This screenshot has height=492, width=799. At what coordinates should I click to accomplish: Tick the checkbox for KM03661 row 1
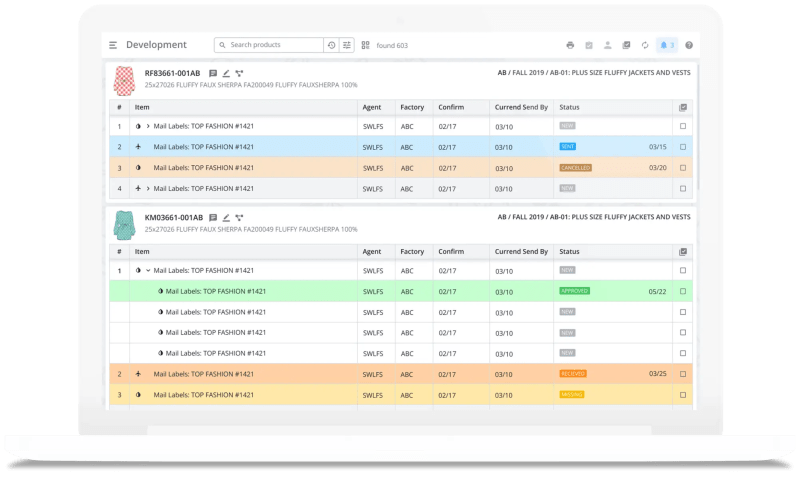683,270
